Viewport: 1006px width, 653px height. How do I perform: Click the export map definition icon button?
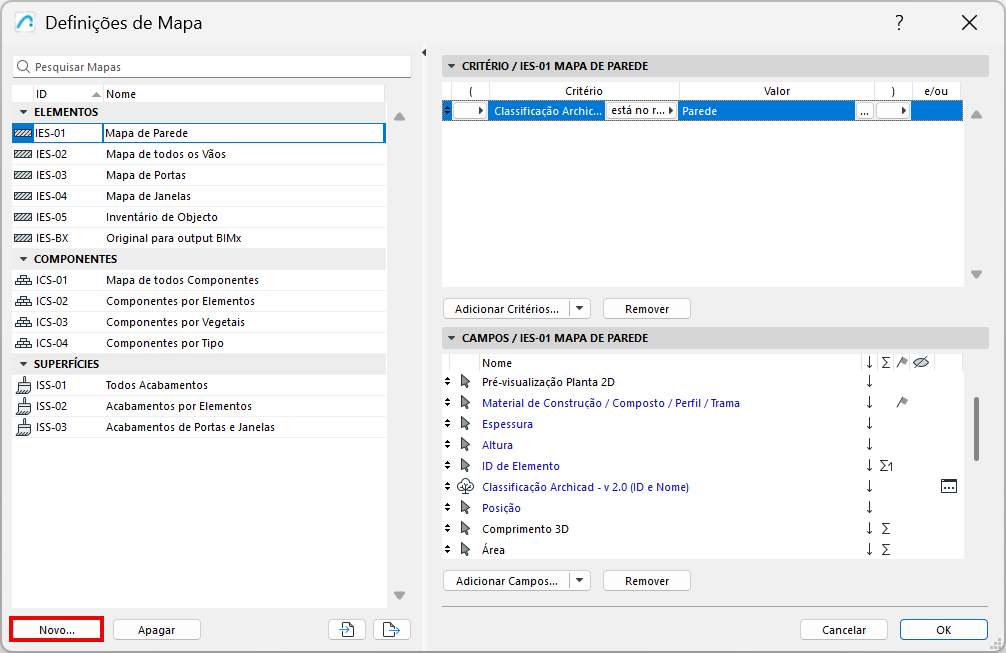tap(391, 630)
